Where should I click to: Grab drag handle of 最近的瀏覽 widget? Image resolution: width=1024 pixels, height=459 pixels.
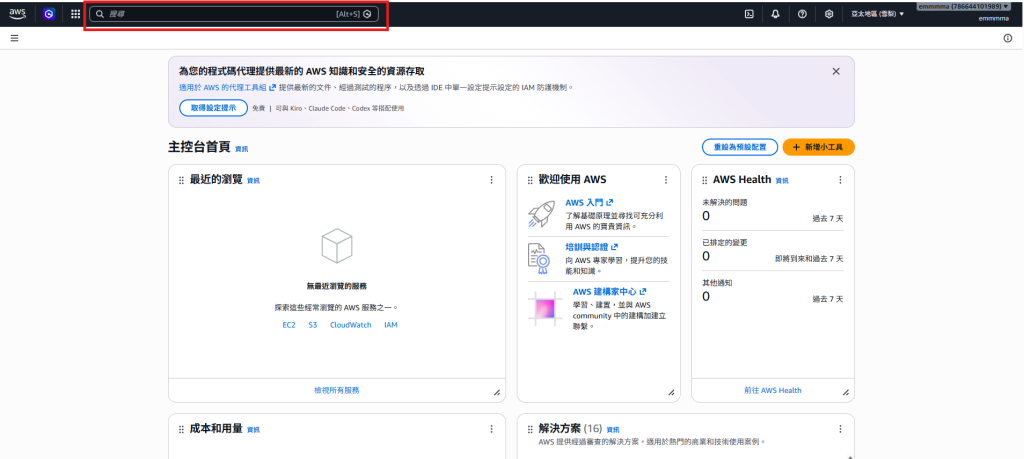coord(182,180)
